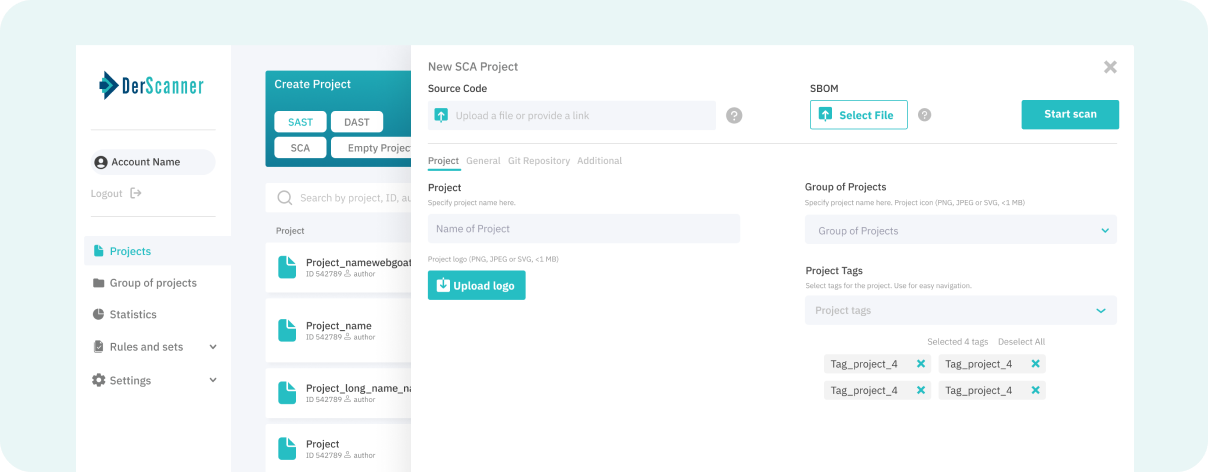Open the Project tags dropdown

1101,311
